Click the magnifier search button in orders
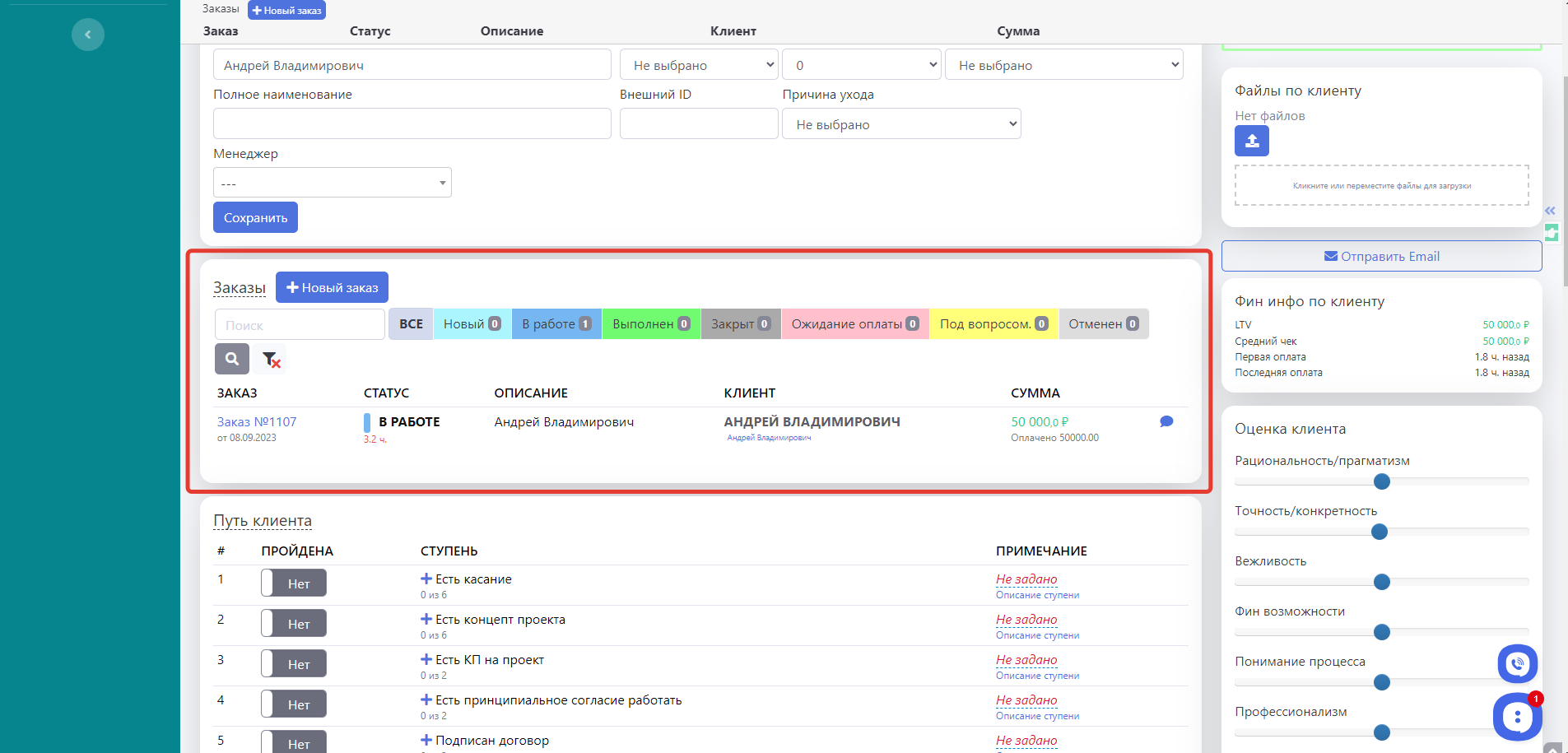Image resolution: width=1568 pixels, height=753 pixels. pyautogui.click(x=232, y=359)
